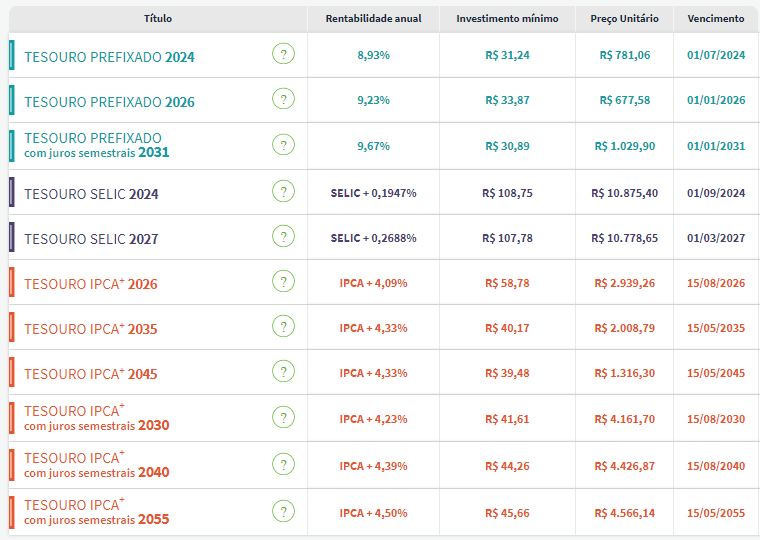Select the Título column header

click(158, 19)
